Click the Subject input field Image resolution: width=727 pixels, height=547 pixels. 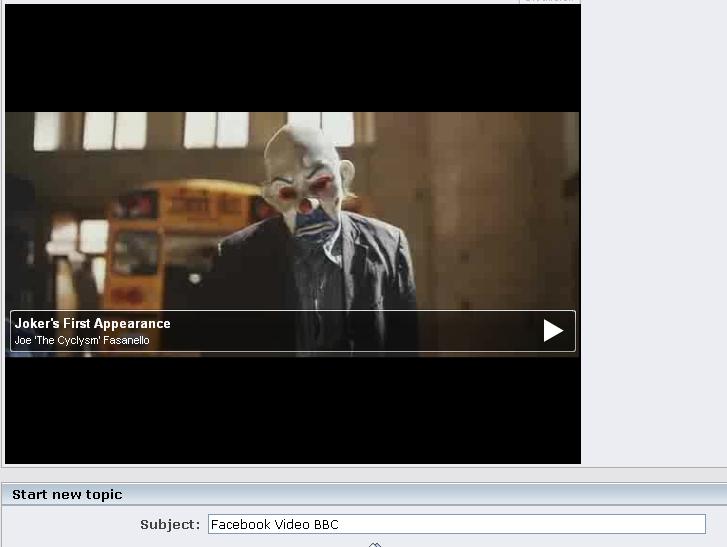[x=457, y=524]
